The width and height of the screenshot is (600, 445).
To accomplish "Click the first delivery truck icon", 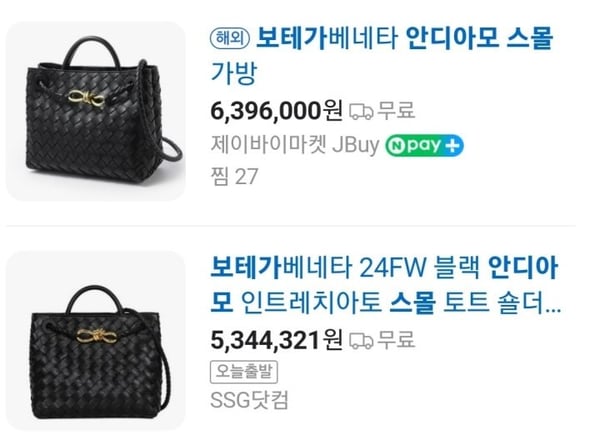I will point(361,112).
